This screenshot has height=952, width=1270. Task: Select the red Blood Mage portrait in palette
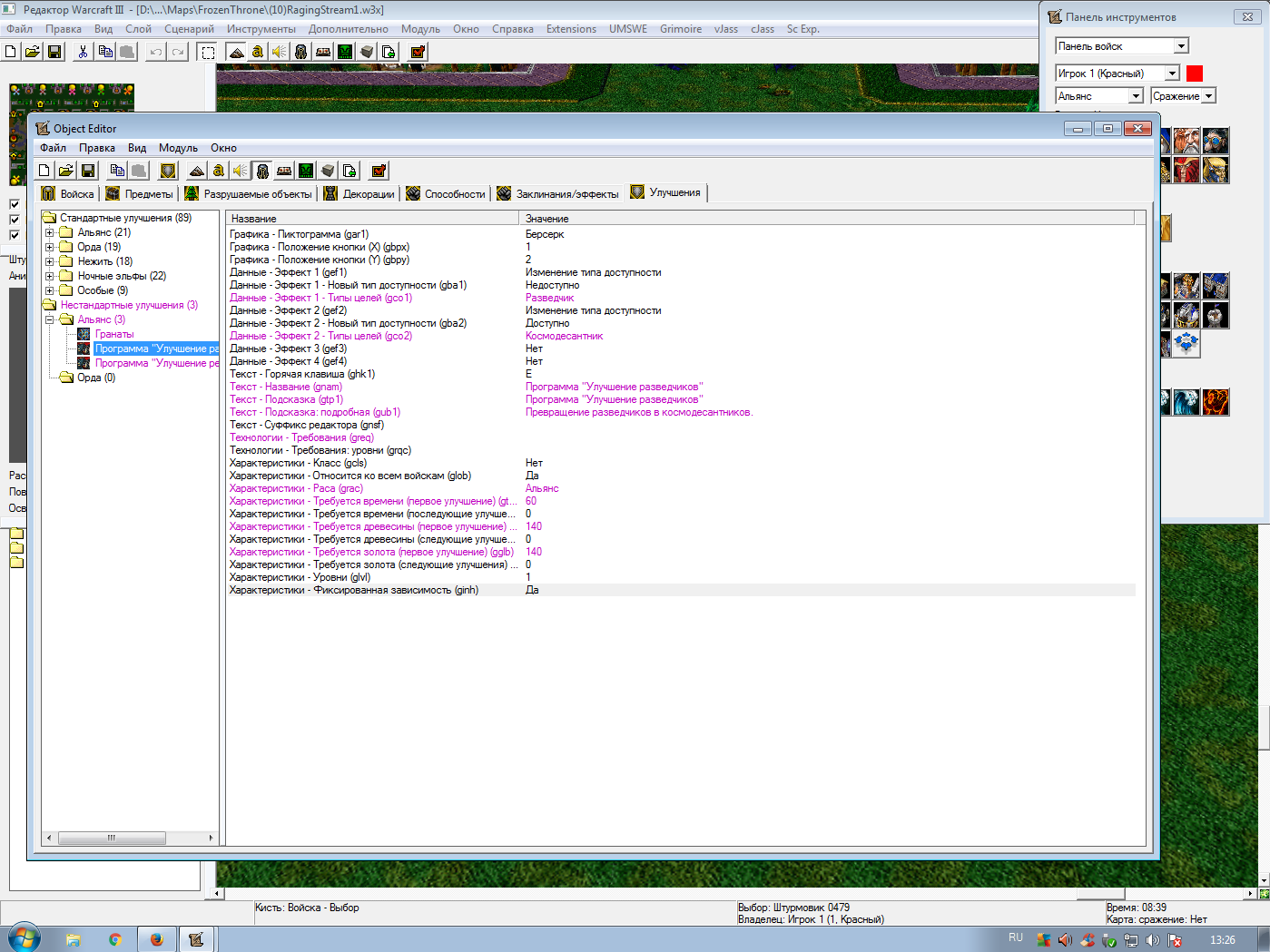1186,170
